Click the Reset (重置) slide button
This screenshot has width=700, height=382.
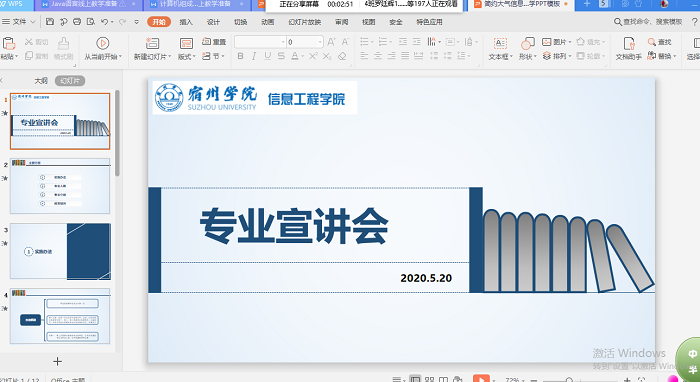coord(214,42)
